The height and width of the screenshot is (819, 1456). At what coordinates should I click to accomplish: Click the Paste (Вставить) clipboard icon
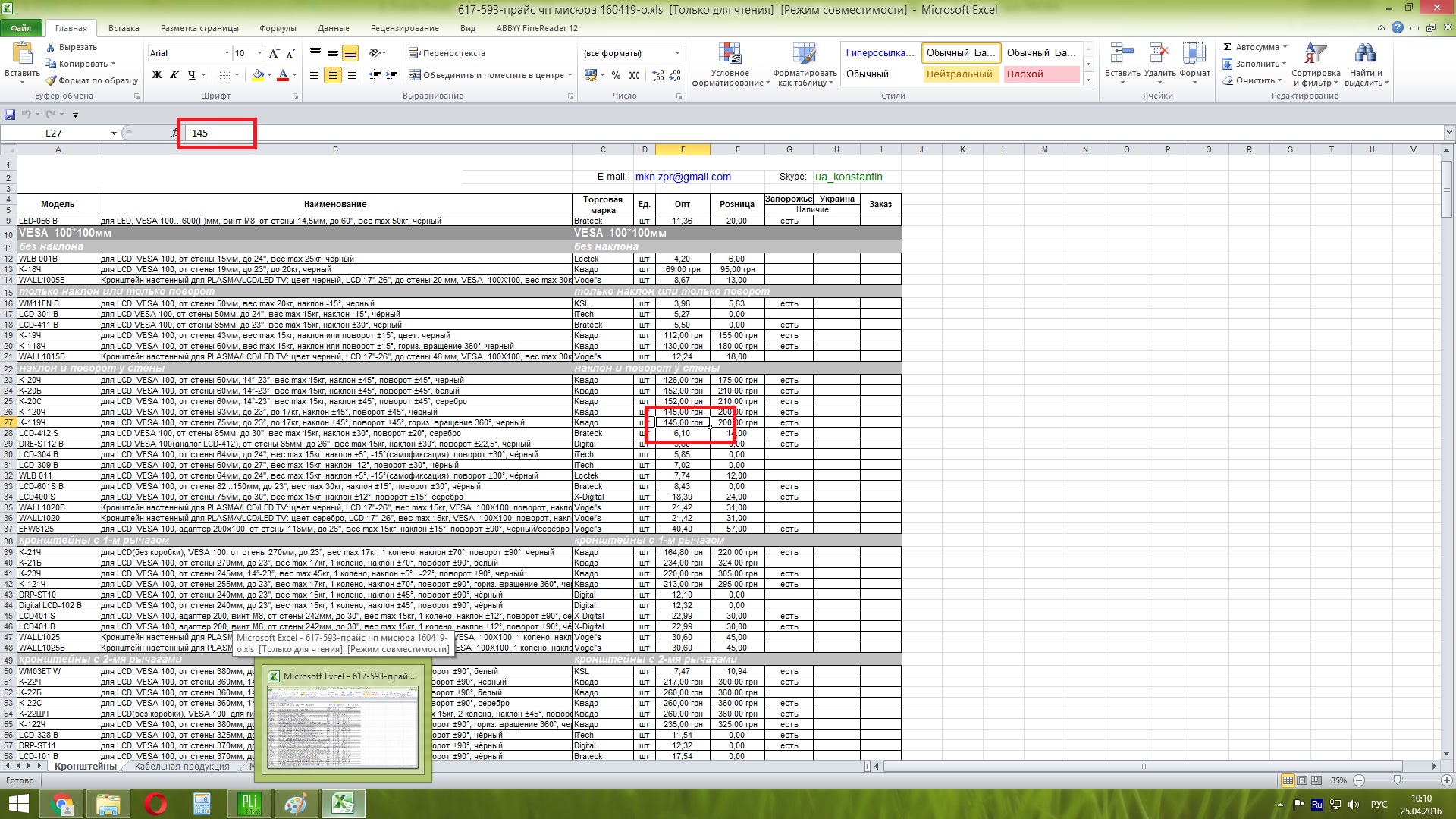click(x=22, y=55)
